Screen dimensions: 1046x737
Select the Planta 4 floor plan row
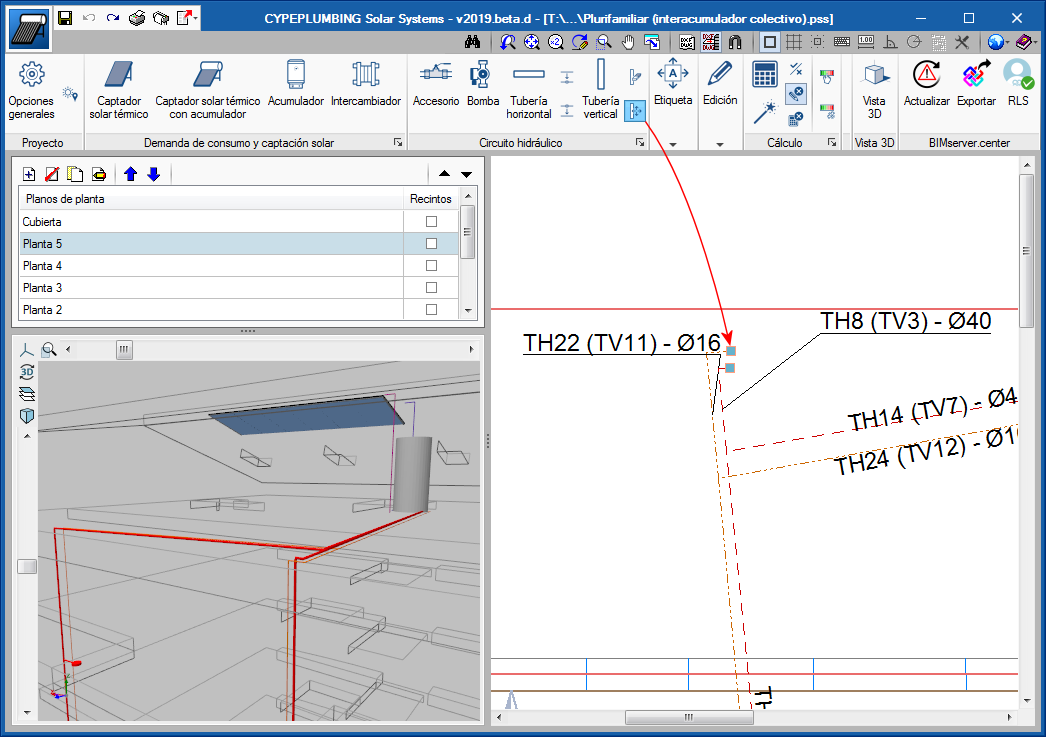[x=211, y=265]
